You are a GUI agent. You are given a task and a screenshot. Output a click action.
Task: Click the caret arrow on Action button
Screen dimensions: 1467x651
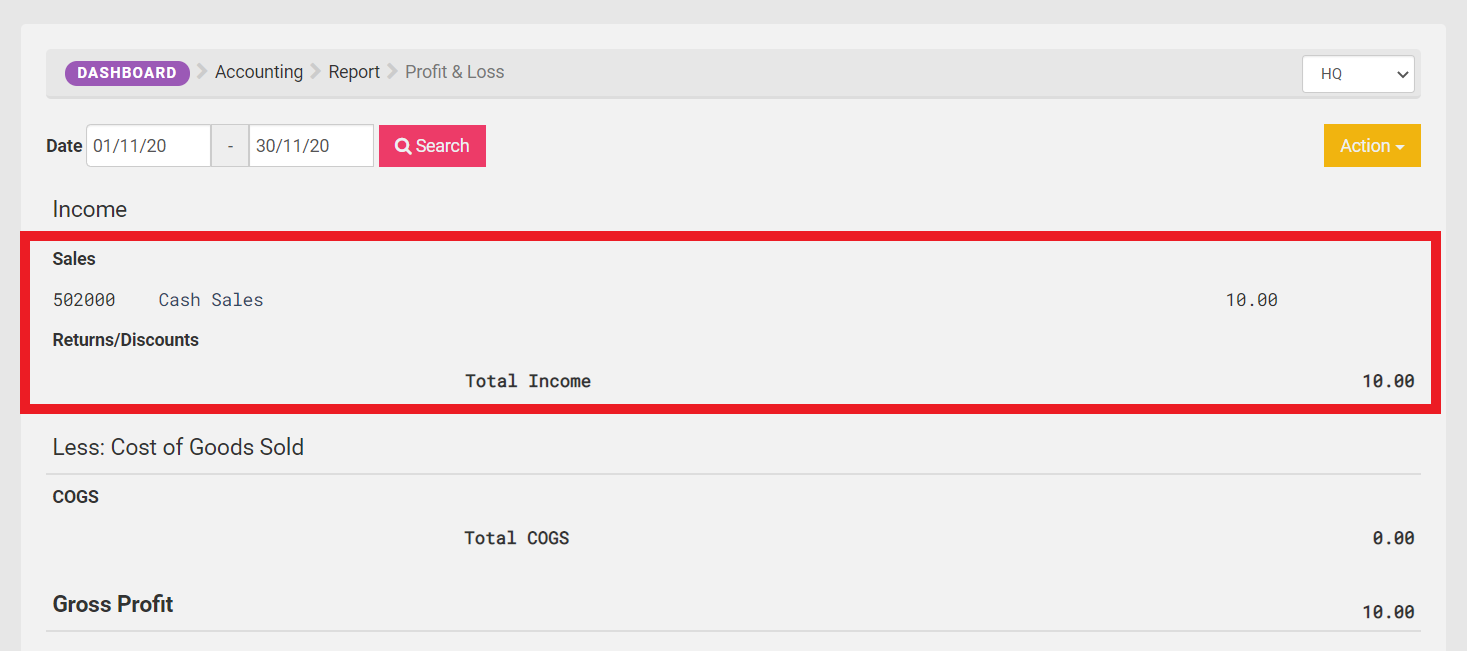pyautogui.click(x=1400, y=147)
